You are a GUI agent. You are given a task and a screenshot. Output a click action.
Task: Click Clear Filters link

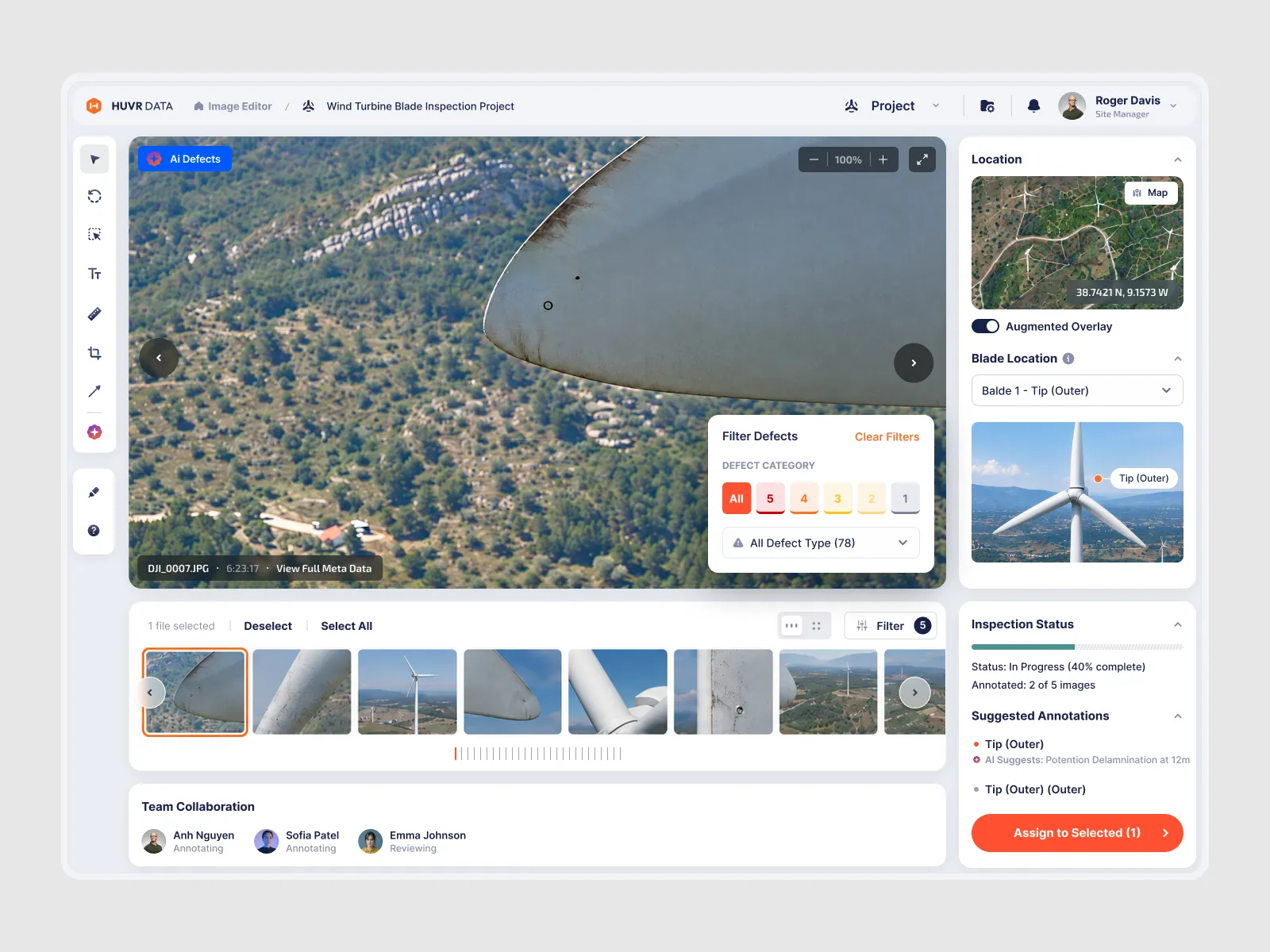tap(887, 436)
